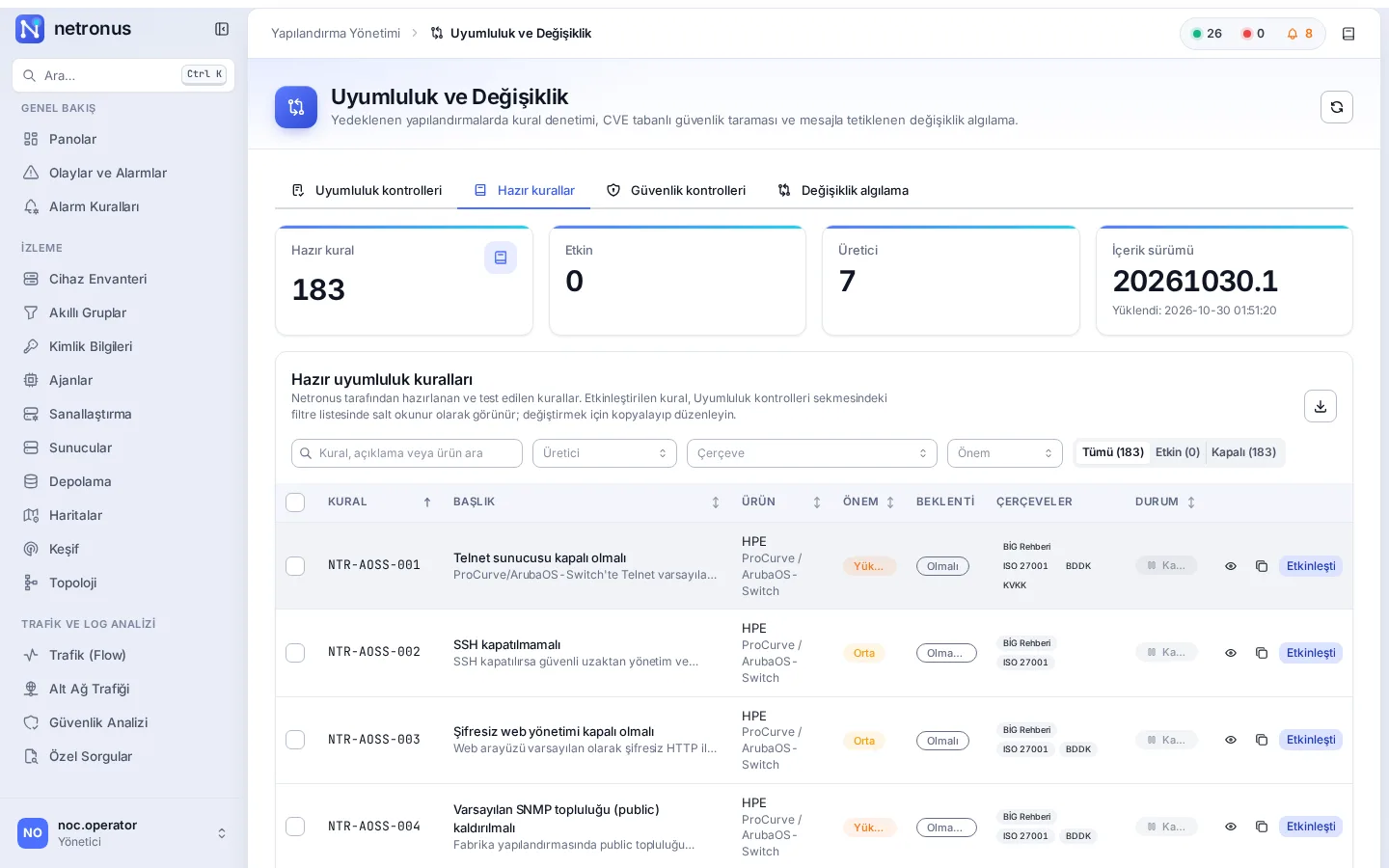The height and width of the screenshot is (868, 1389).
Task: Refresh the Uyumluluk ve Değişiklik page
Action: tap(1337, 107)
